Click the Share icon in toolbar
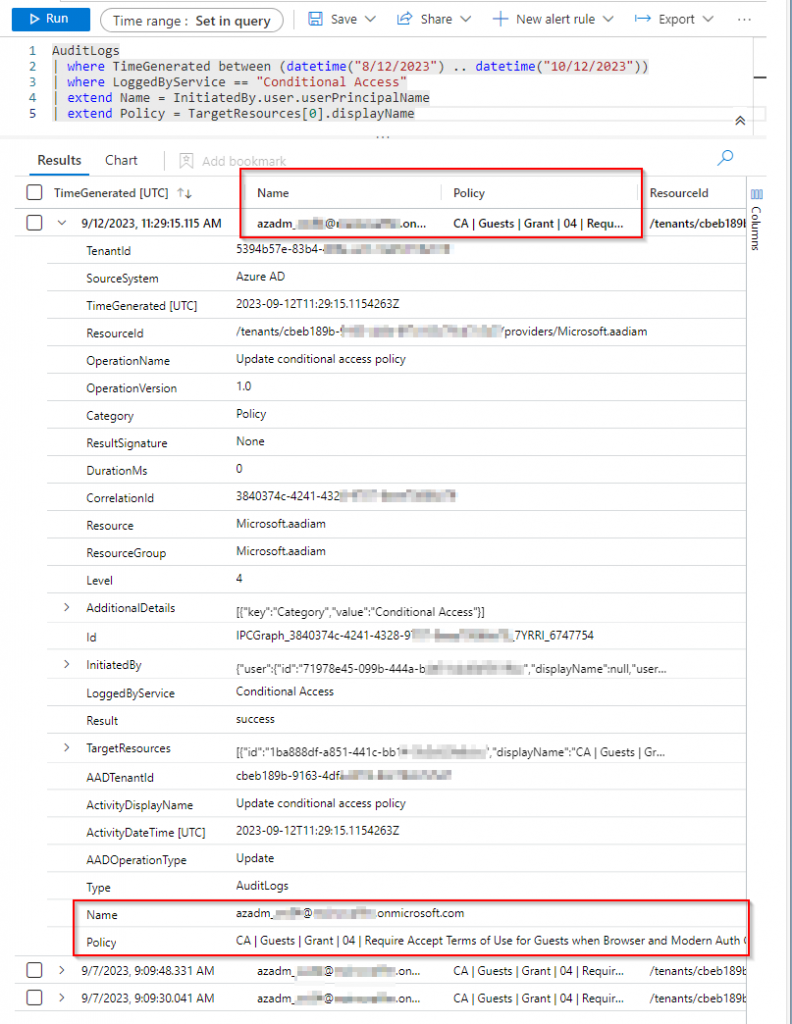792x1024 pixels. [405, 19]
